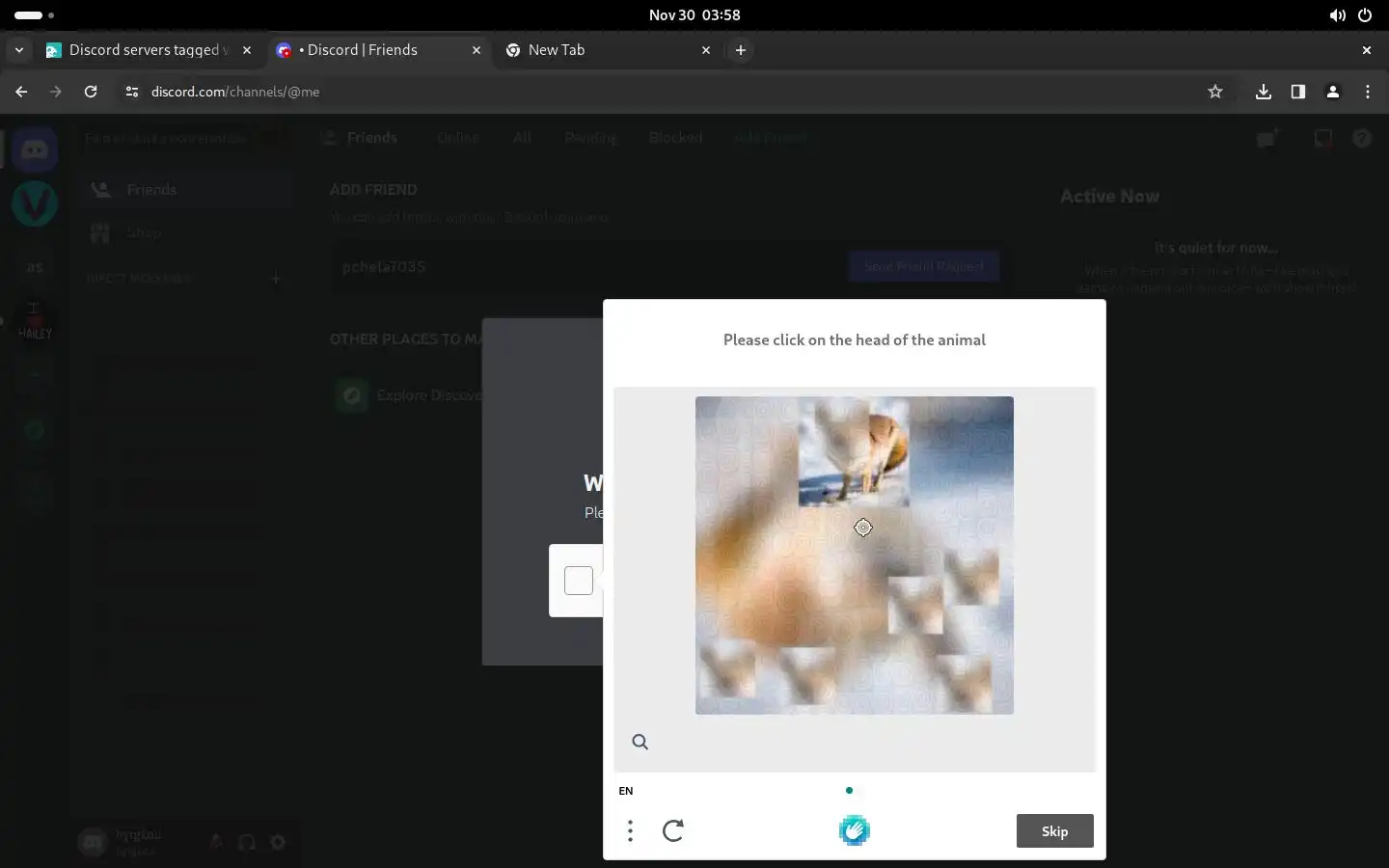The width and height of the screenshot is (1389, 868).
Task: Open system power menu
Action: coord(1364,15)
